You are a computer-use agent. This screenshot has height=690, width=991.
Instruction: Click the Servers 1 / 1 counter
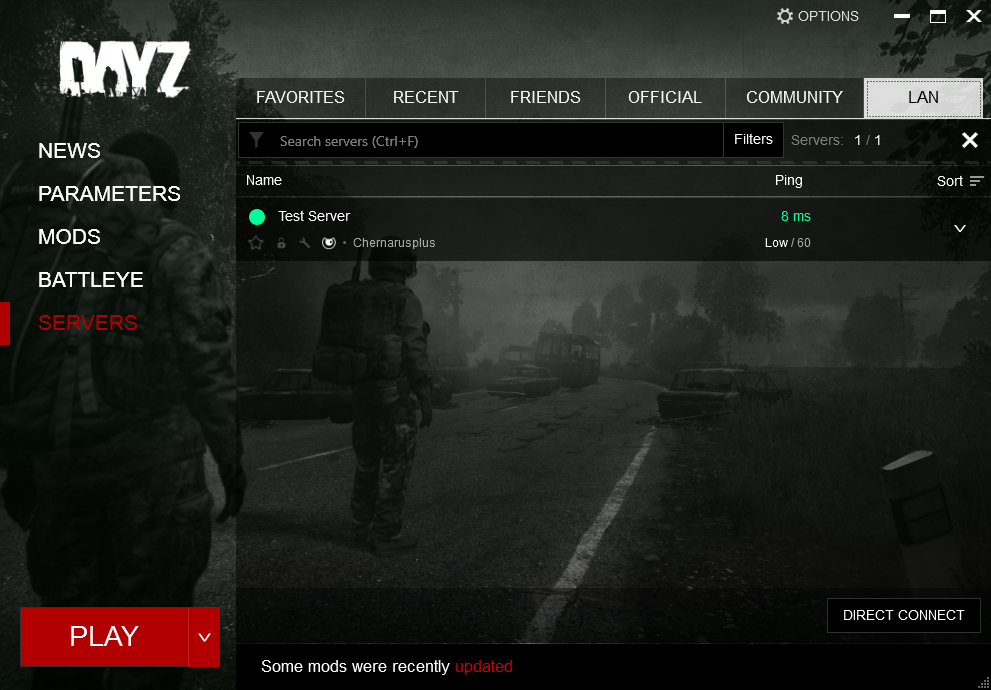coord(836,140)
